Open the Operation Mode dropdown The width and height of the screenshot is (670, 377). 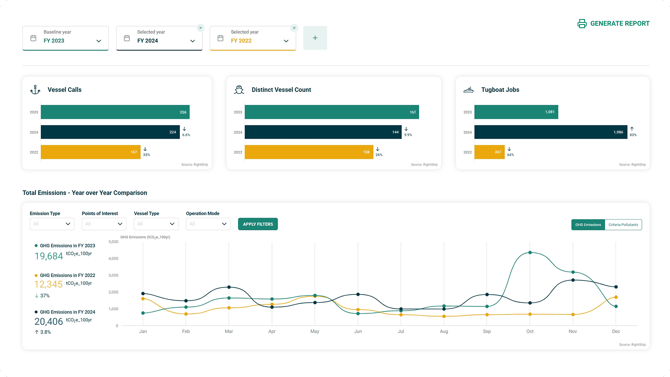(208, 224)
